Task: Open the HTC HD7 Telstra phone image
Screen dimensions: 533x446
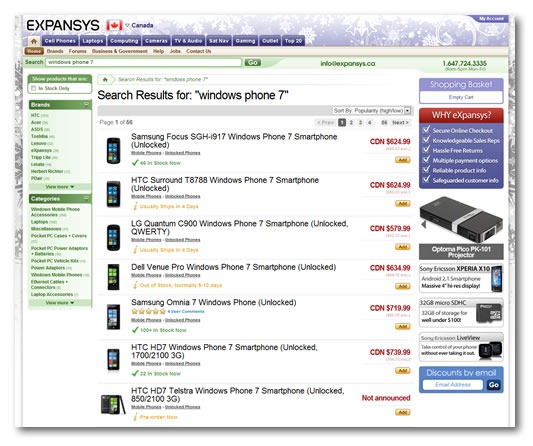Action: point(113,405)
